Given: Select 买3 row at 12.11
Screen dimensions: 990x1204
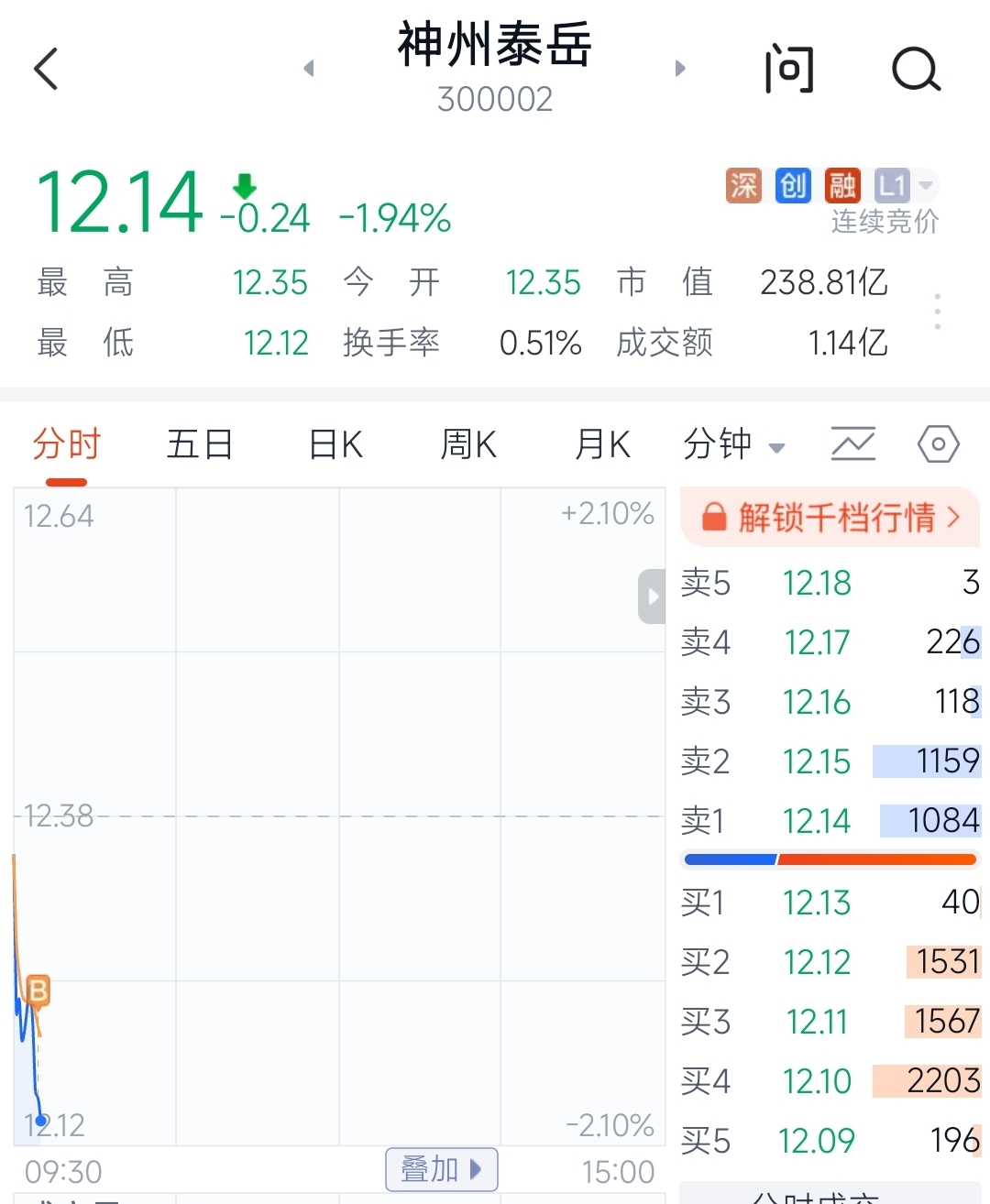Looking at the screenshot, I should click(x=830, y=1022).
